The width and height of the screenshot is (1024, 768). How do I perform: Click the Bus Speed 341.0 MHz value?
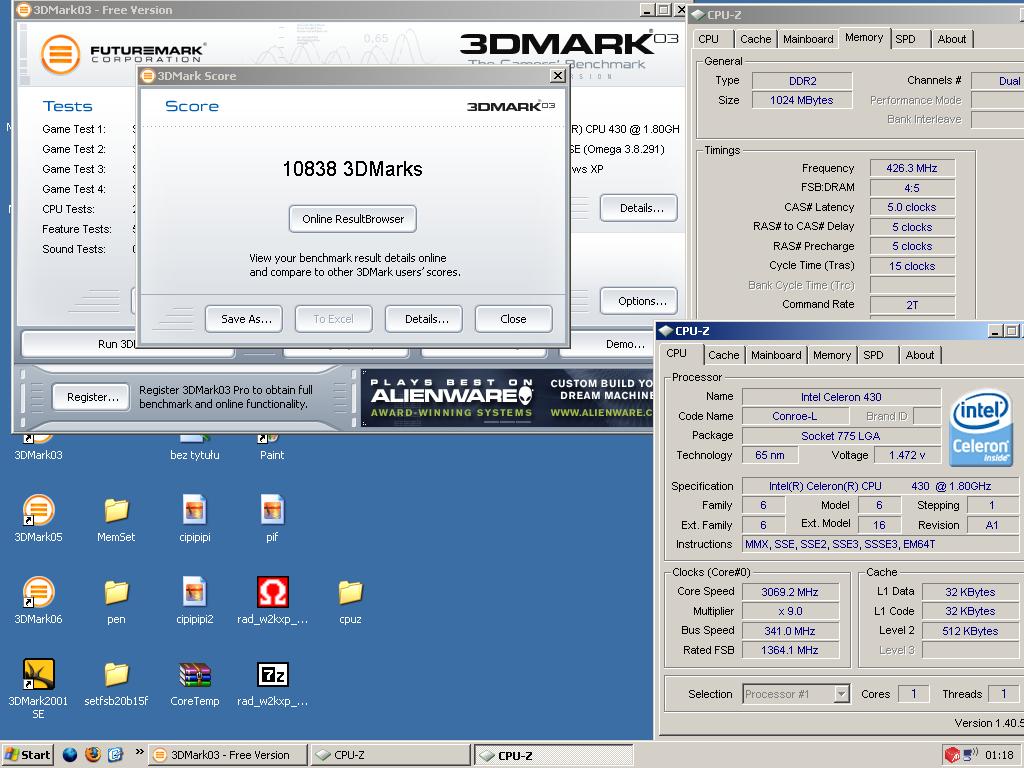[790, 631]
